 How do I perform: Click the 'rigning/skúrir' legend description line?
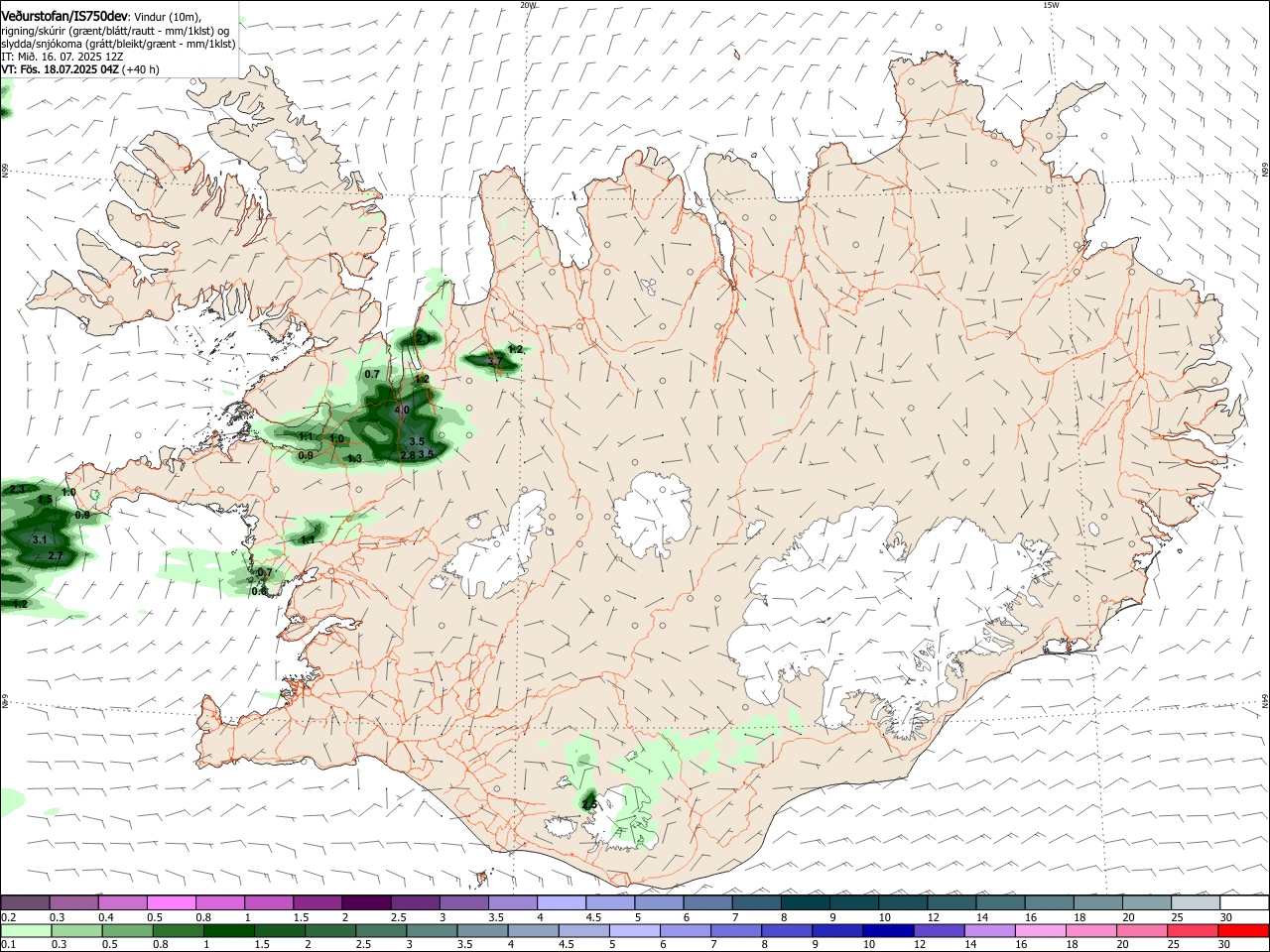115,30
